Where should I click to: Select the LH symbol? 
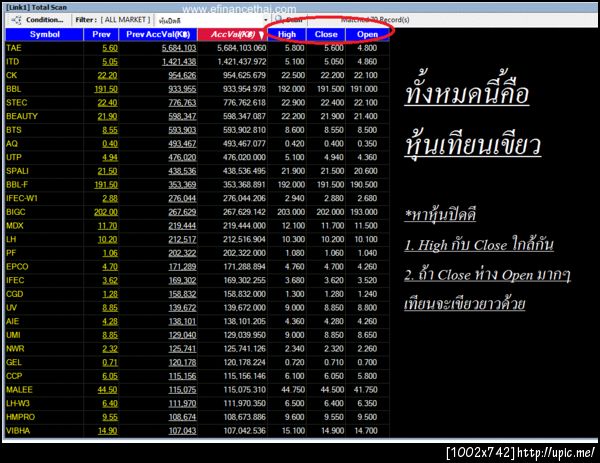tap(11, 240)
